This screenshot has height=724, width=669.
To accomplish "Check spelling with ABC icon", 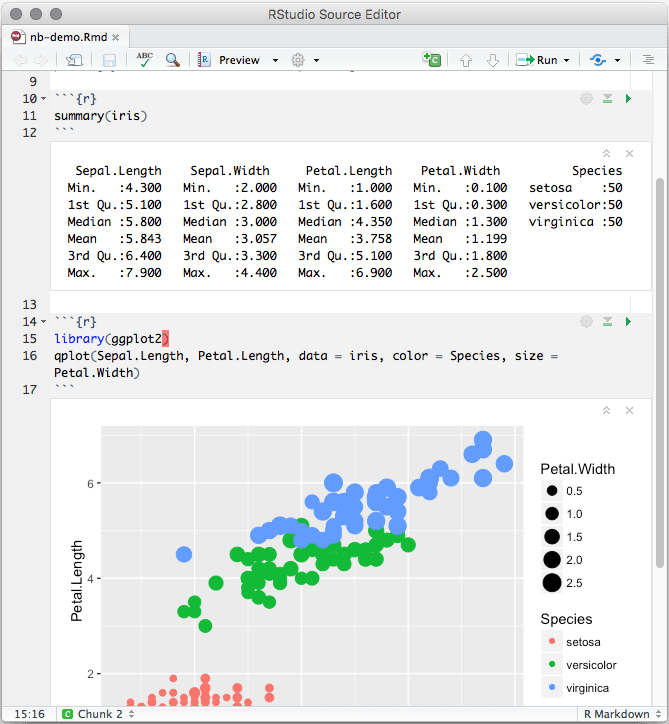I will 145,60.
